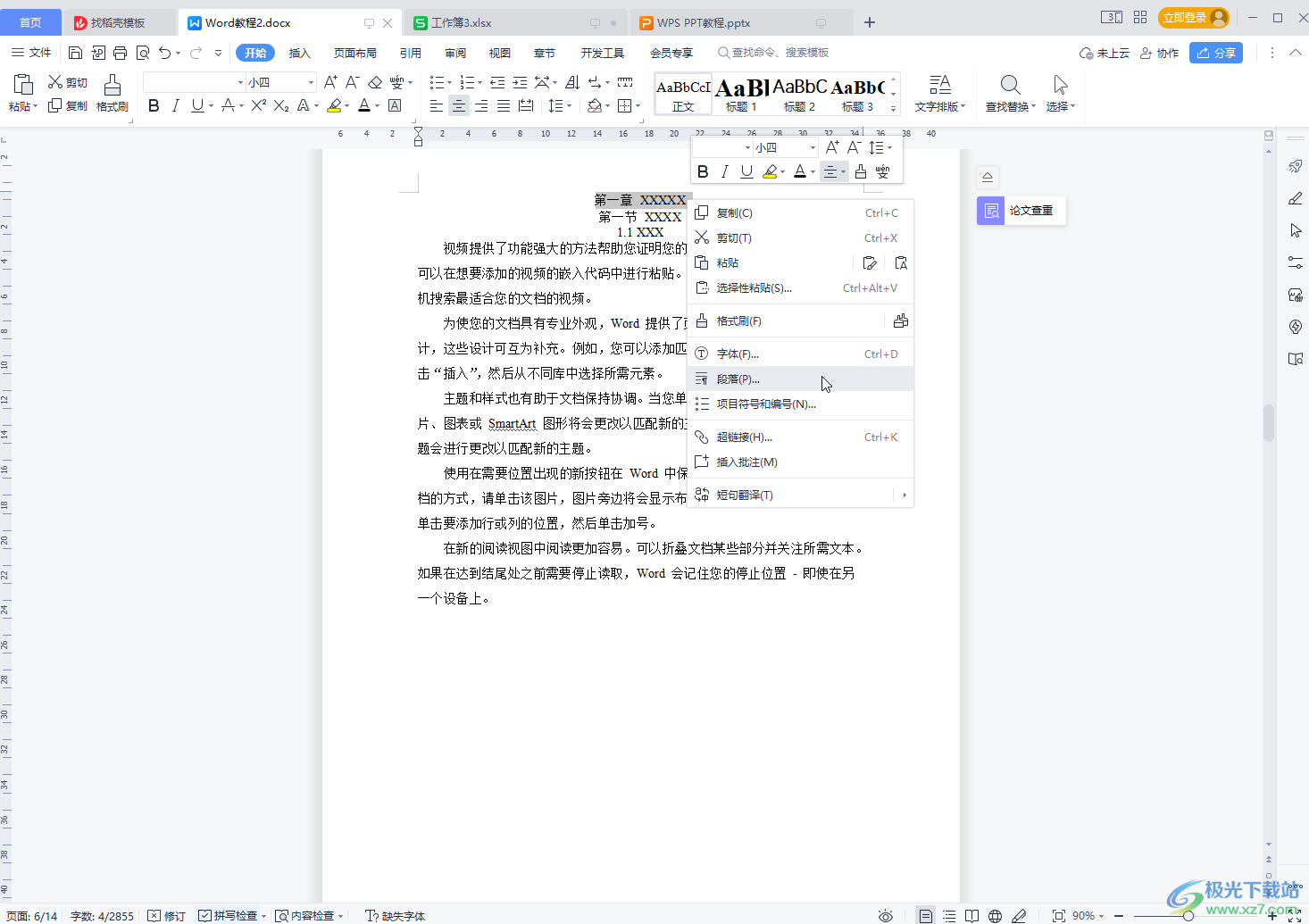Apply subscript formatting
Image resolution: width=1309 pixels, height=924 pixels.
(x=281, y=105)
